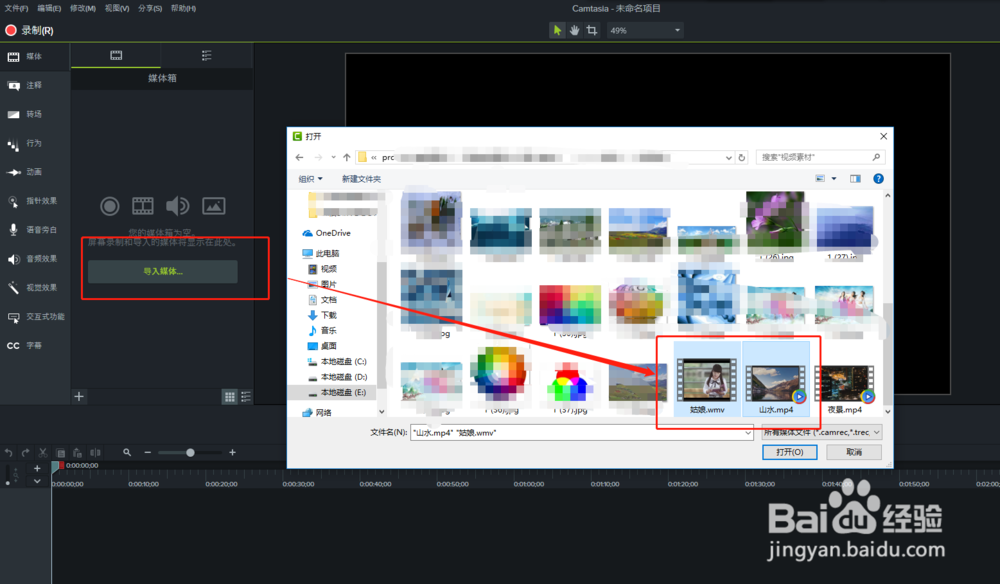1000x584 pixels.
Task: Click the timeline zoom out minus button
Action: [148, 453]
